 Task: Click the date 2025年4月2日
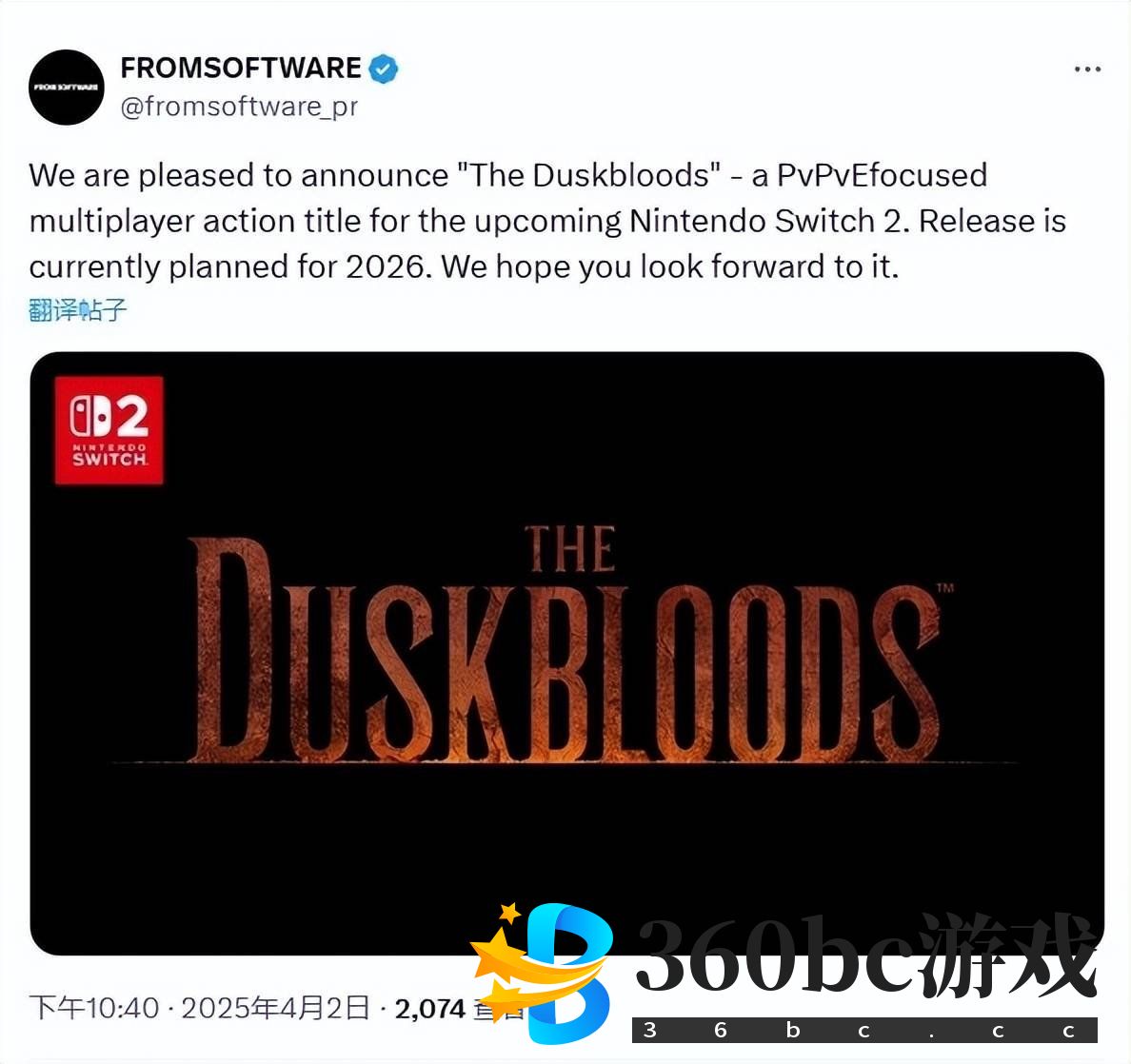pyautogui.click(x=275, y=1008)
